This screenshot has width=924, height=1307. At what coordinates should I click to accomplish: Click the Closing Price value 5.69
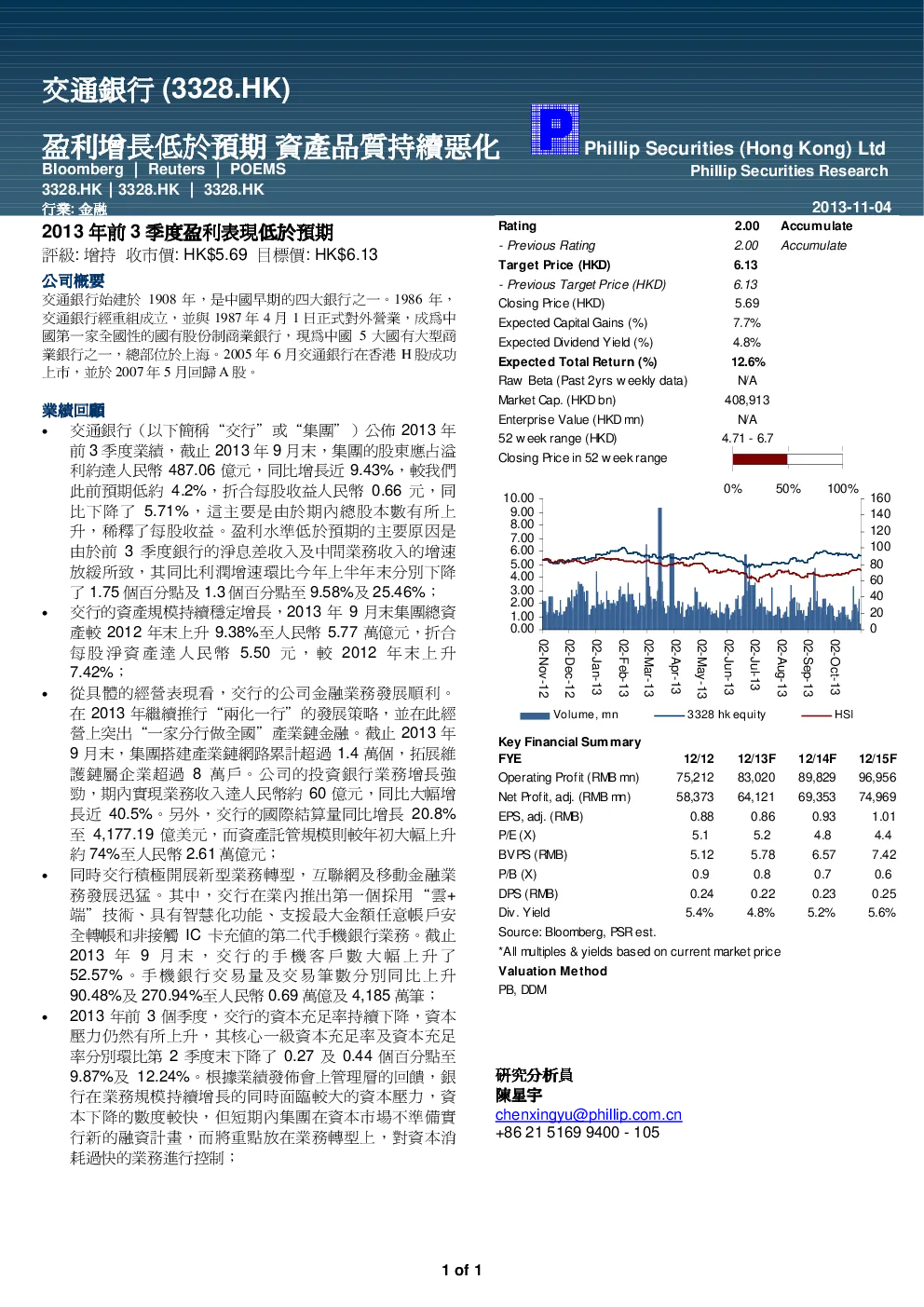click(x=747, y=304)
